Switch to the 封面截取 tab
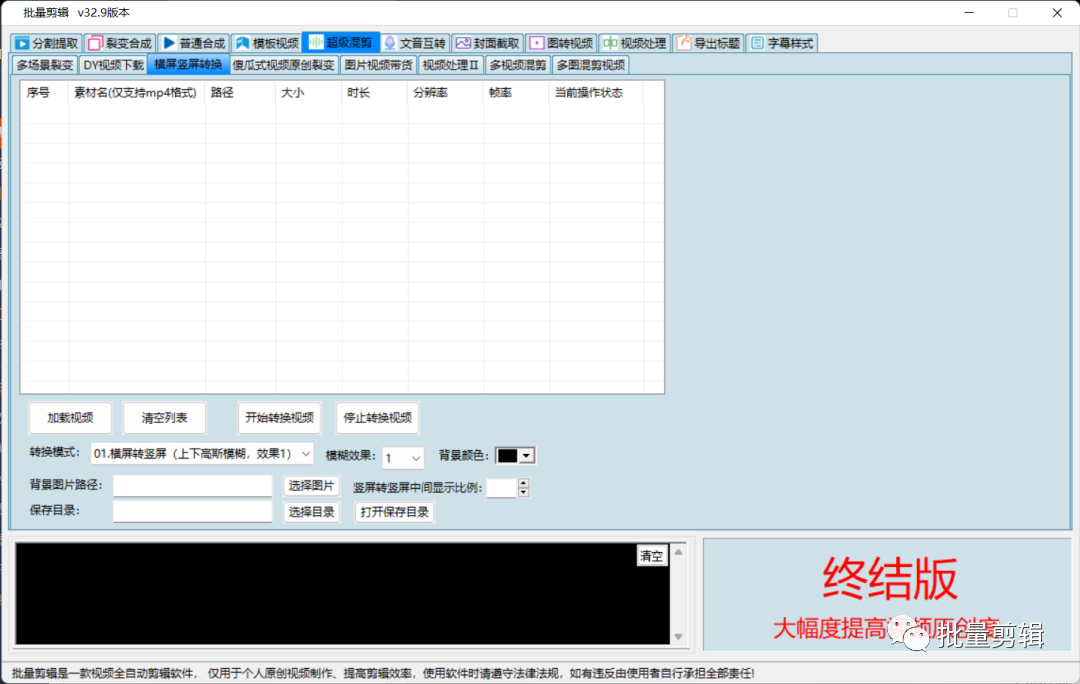This screenshot has width=1080, height=684. (488, 43)
